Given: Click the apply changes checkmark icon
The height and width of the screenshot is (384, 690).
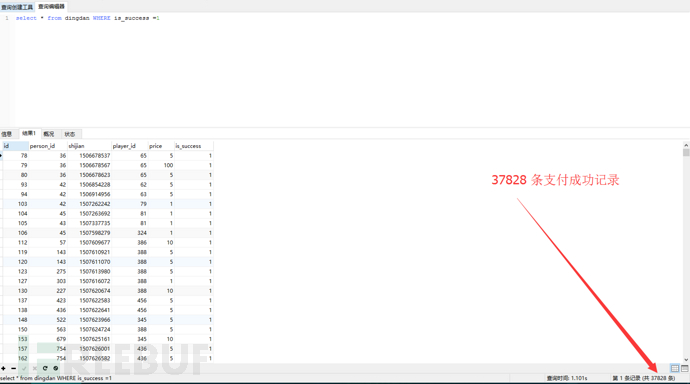Looking at the screenshot, I should (x=24, y=368).
